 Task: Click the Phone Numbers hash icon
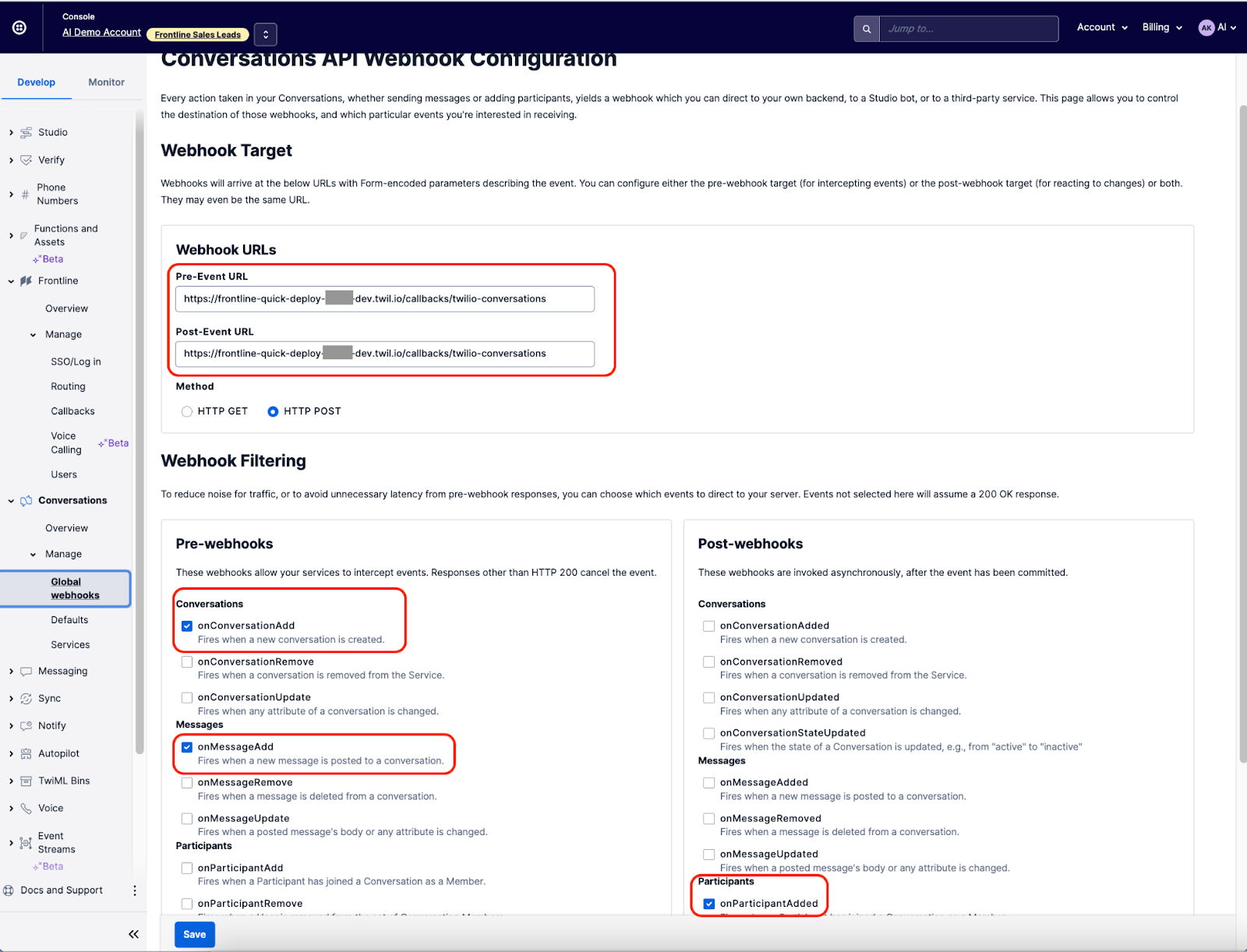[25, 194]
